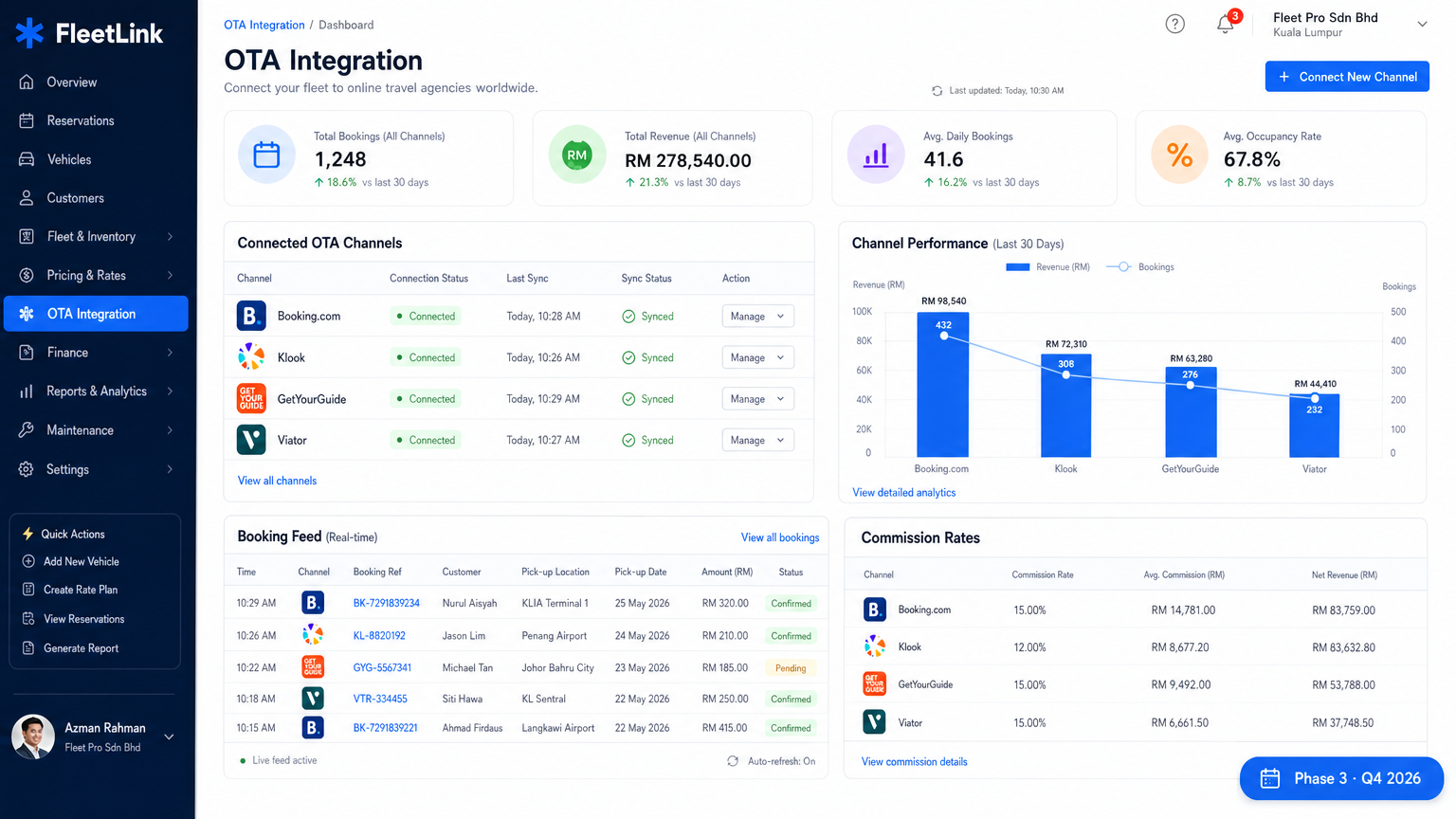Switch to the OTA Integration menu item
Screen dimensions: 1456x819
[x=96, y=313]
